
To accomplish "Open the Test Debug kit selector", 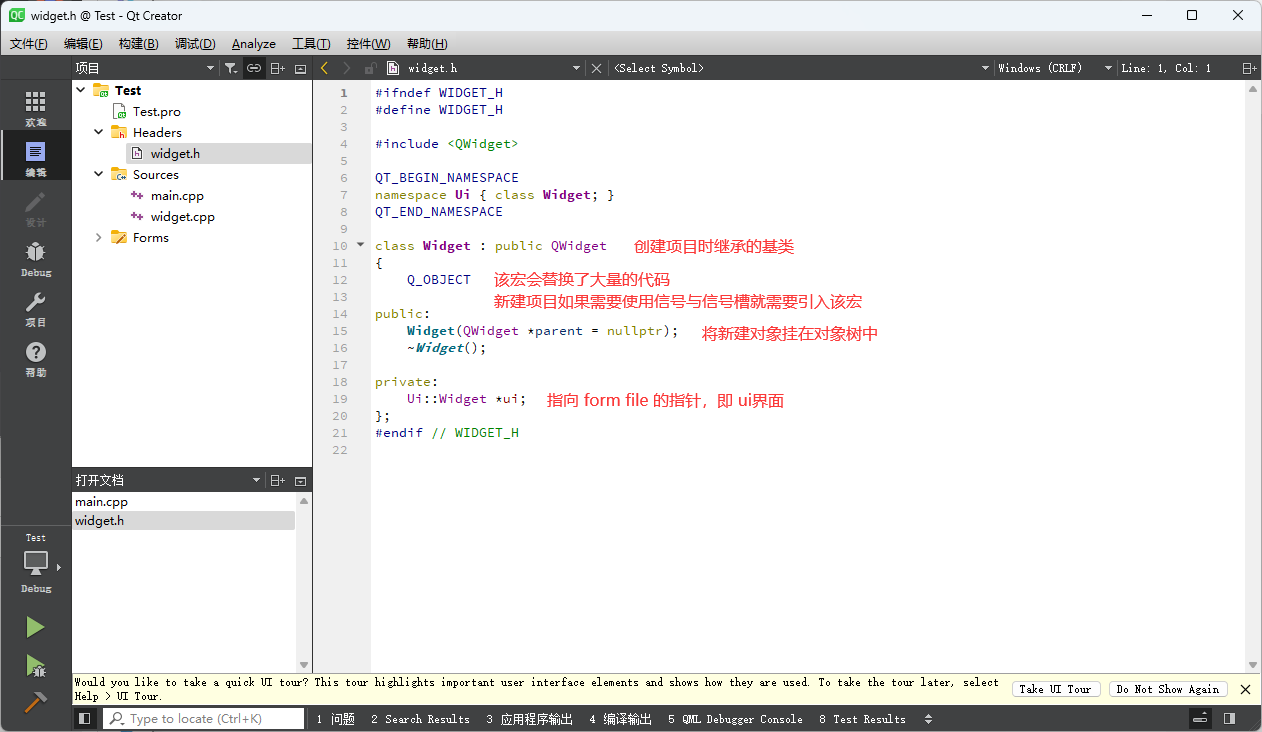I will point(36,565).
